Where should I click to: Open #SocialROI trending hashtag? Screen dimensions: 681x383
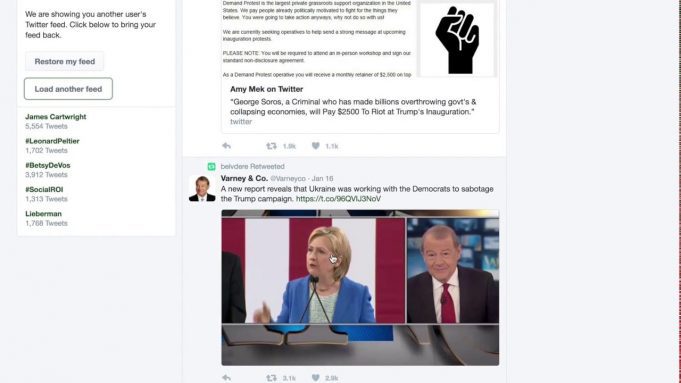tap(44, 189)
